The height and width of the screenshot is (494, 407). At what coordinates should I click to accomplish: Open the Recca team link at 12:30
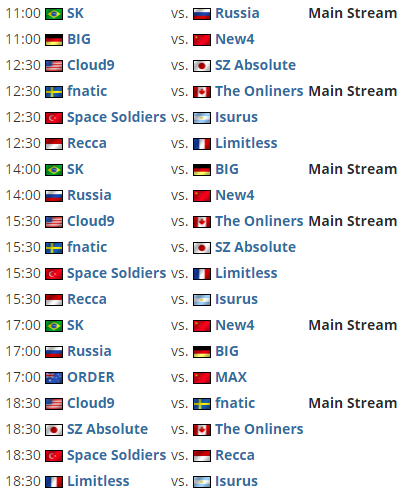pos(87,143)
